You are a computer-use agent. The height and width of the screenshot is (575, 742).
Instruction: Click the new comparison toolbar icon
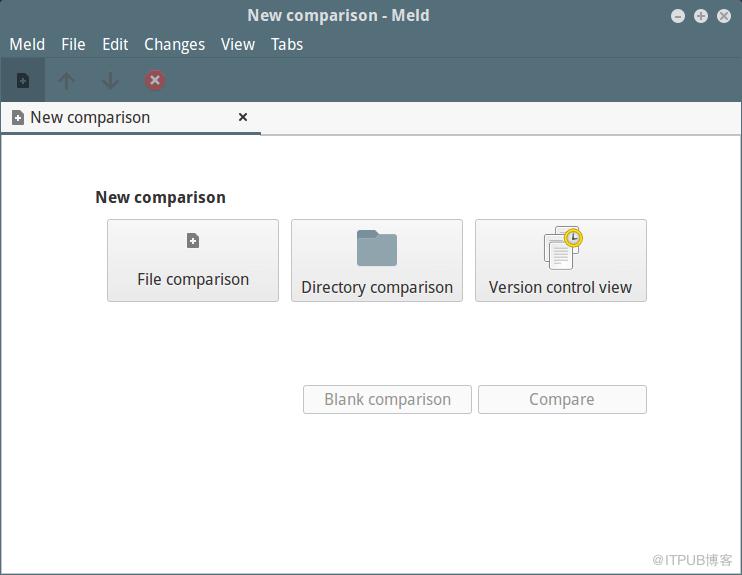(23, 80)
